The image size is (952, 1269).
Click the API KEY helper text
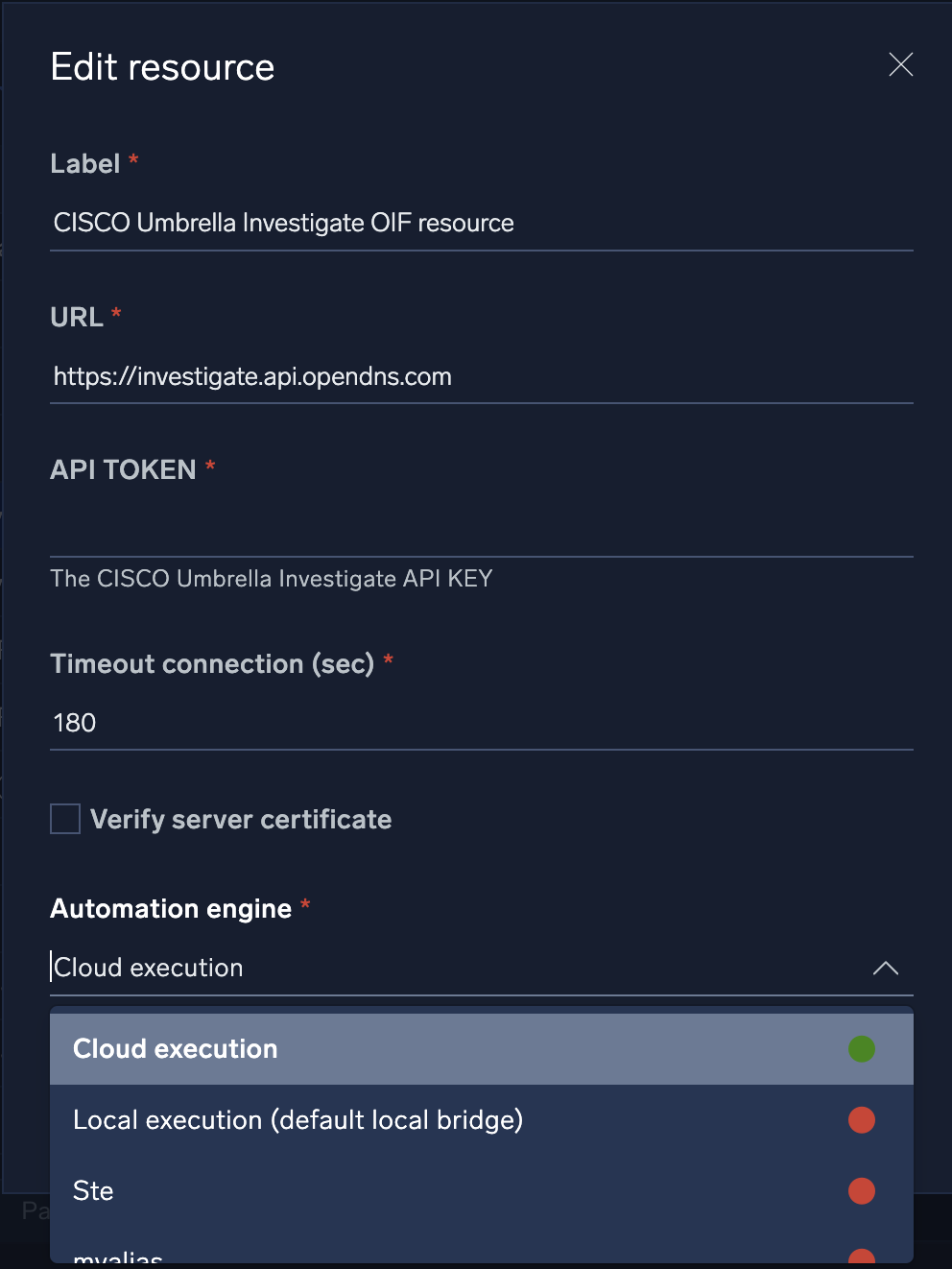pyautogui.click(x=272, y=579)
